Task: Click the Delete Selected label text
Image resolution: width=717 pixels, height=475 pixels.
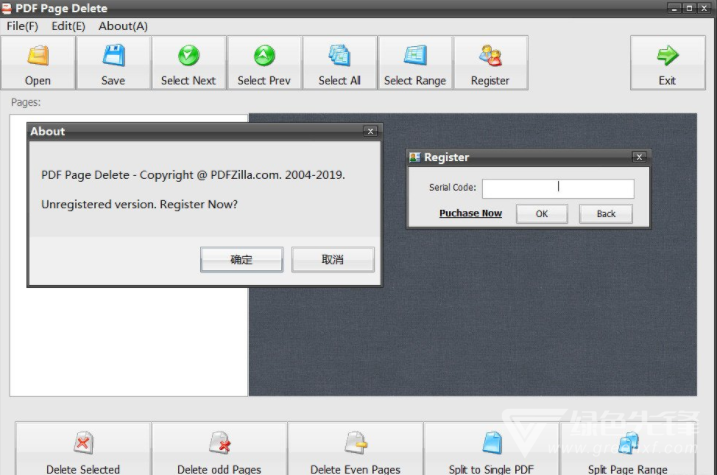Action: click(x=83, y=469)
